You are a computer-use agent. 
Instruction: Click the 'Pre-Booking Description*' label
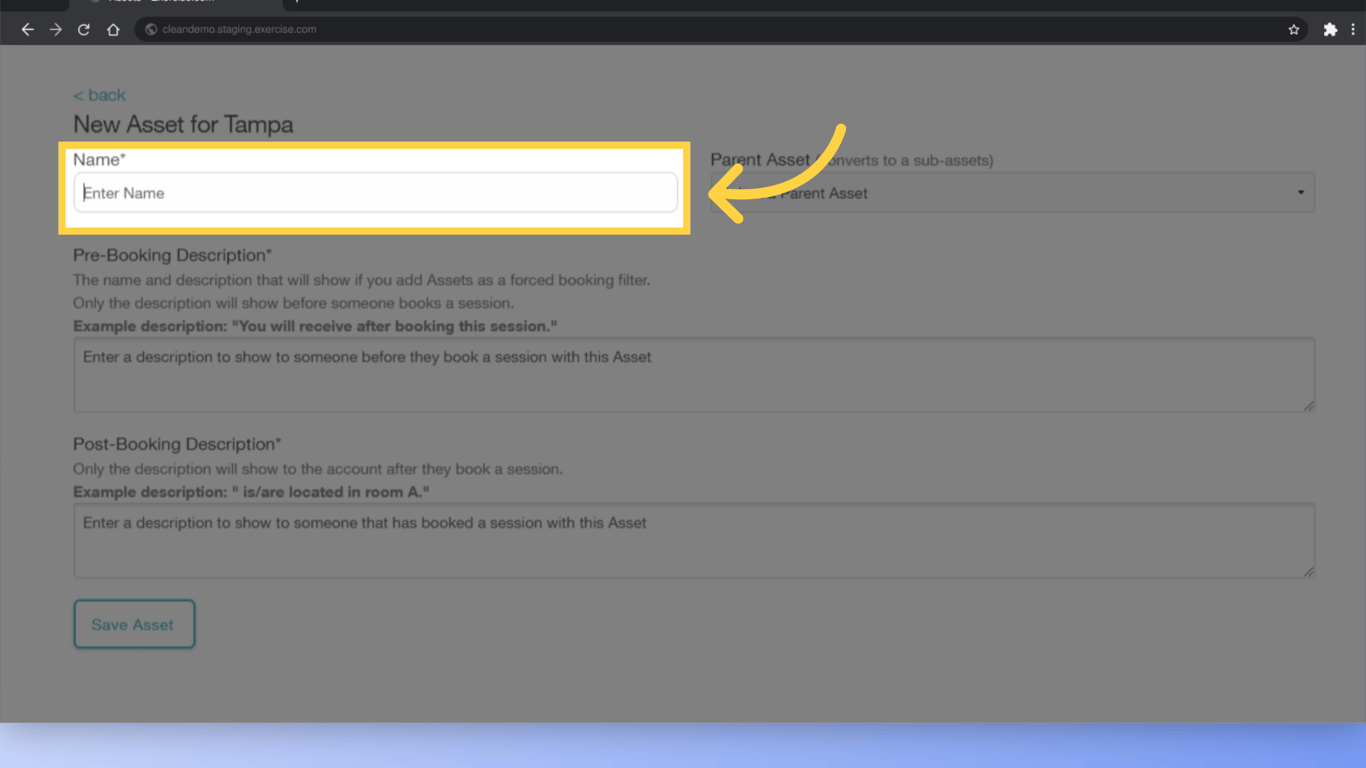172,255
